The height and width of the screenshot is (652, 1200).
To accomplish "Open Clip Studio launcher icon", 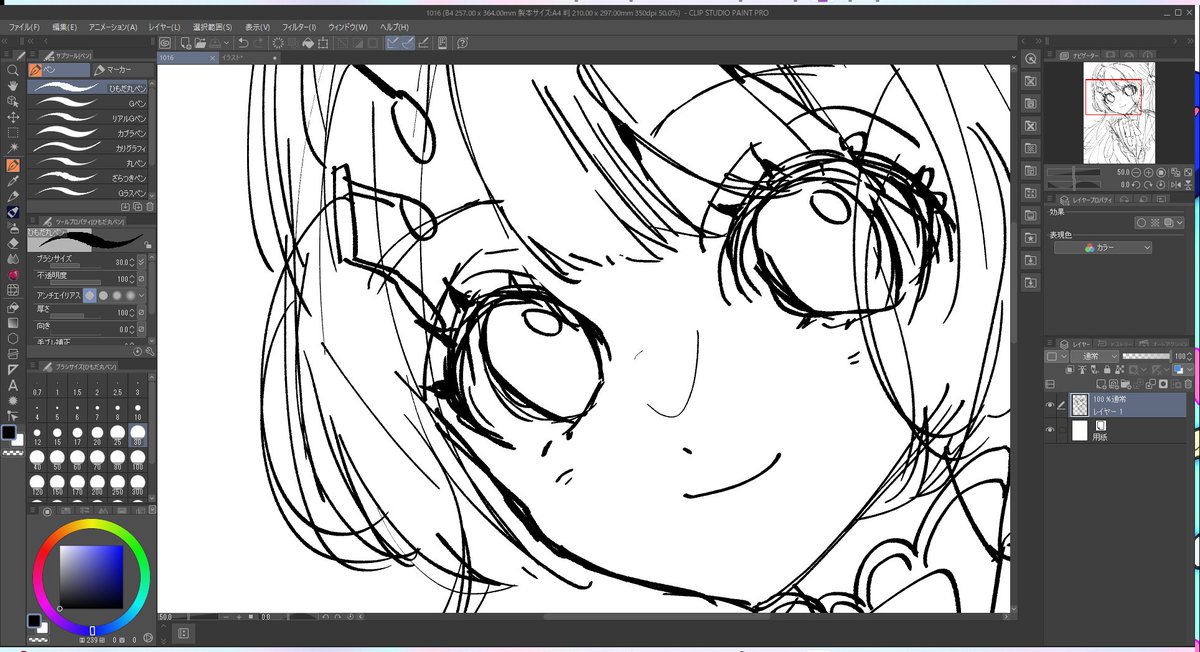I will click(164, 43).
